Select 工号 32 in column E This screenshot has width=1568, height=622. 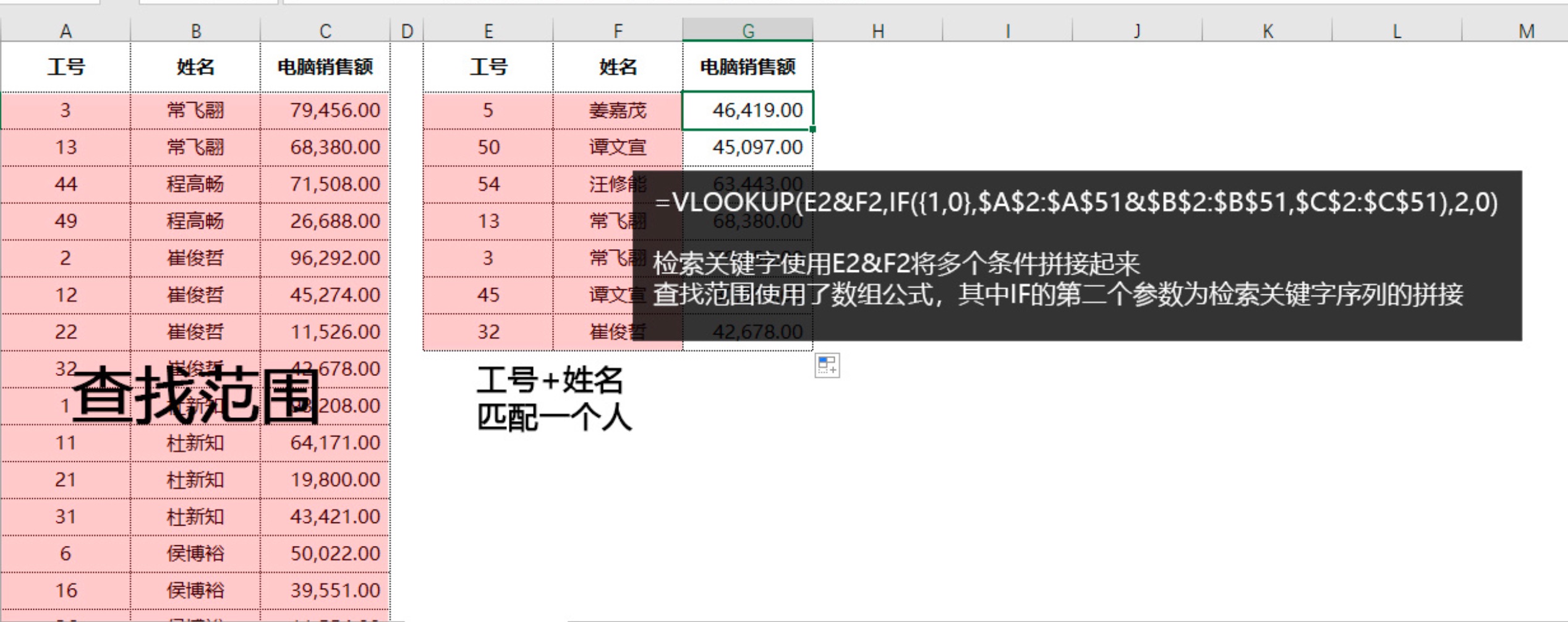pos(488,332)
